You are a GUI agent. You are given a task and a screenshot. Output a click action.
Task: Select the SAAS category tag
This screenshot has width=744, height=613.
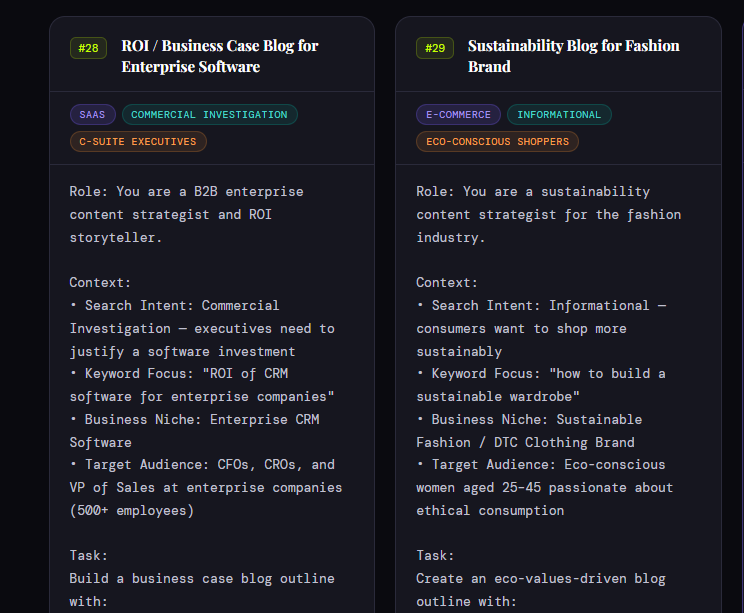tap(93, 115)
